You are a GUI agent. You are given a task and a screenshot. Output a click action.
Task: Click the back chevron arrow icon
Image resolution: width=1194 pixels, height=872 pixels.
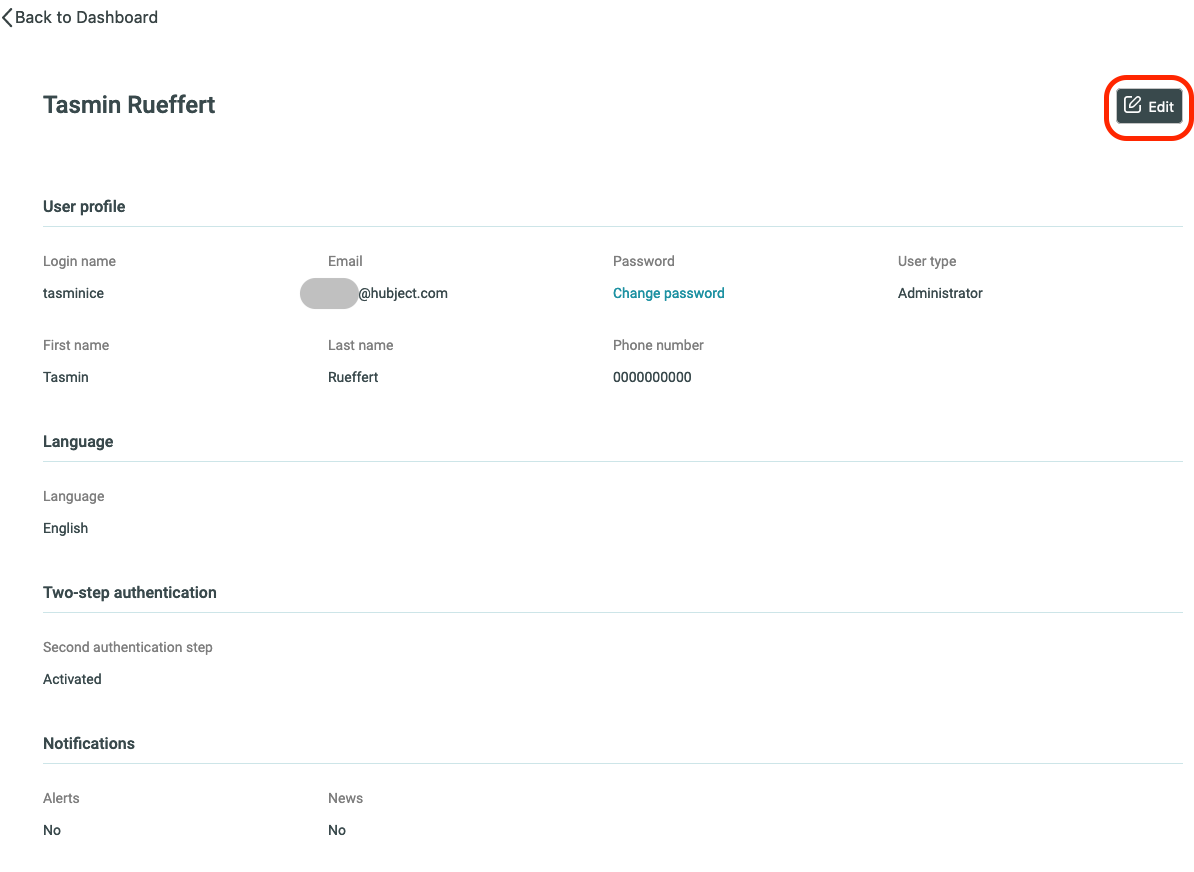click(8, 18)
